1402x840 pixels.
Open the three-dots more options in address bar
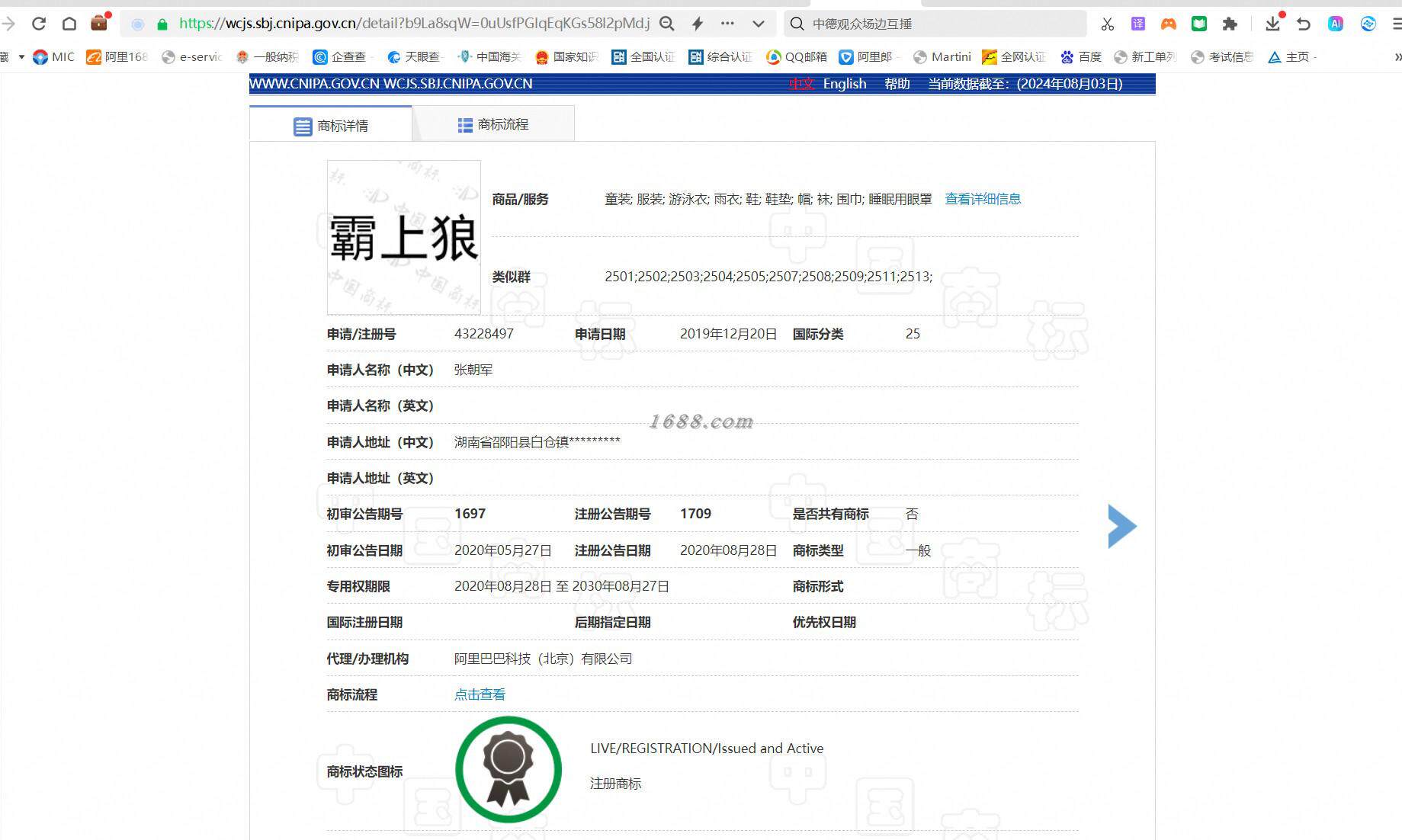click(x=727, y=24)
